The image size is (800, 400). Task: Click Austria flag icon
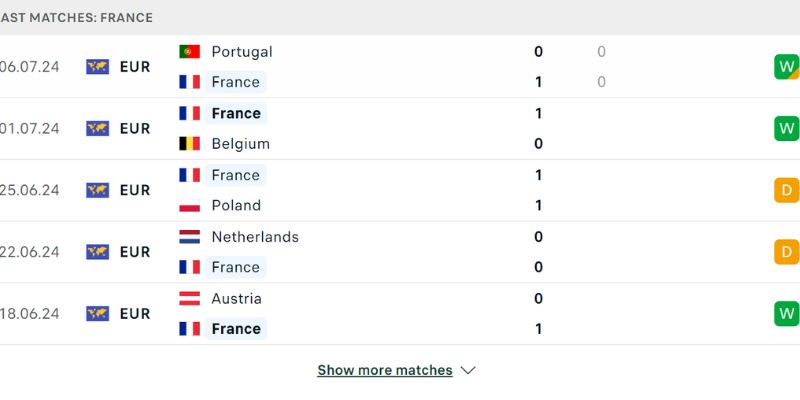(189, 299)
